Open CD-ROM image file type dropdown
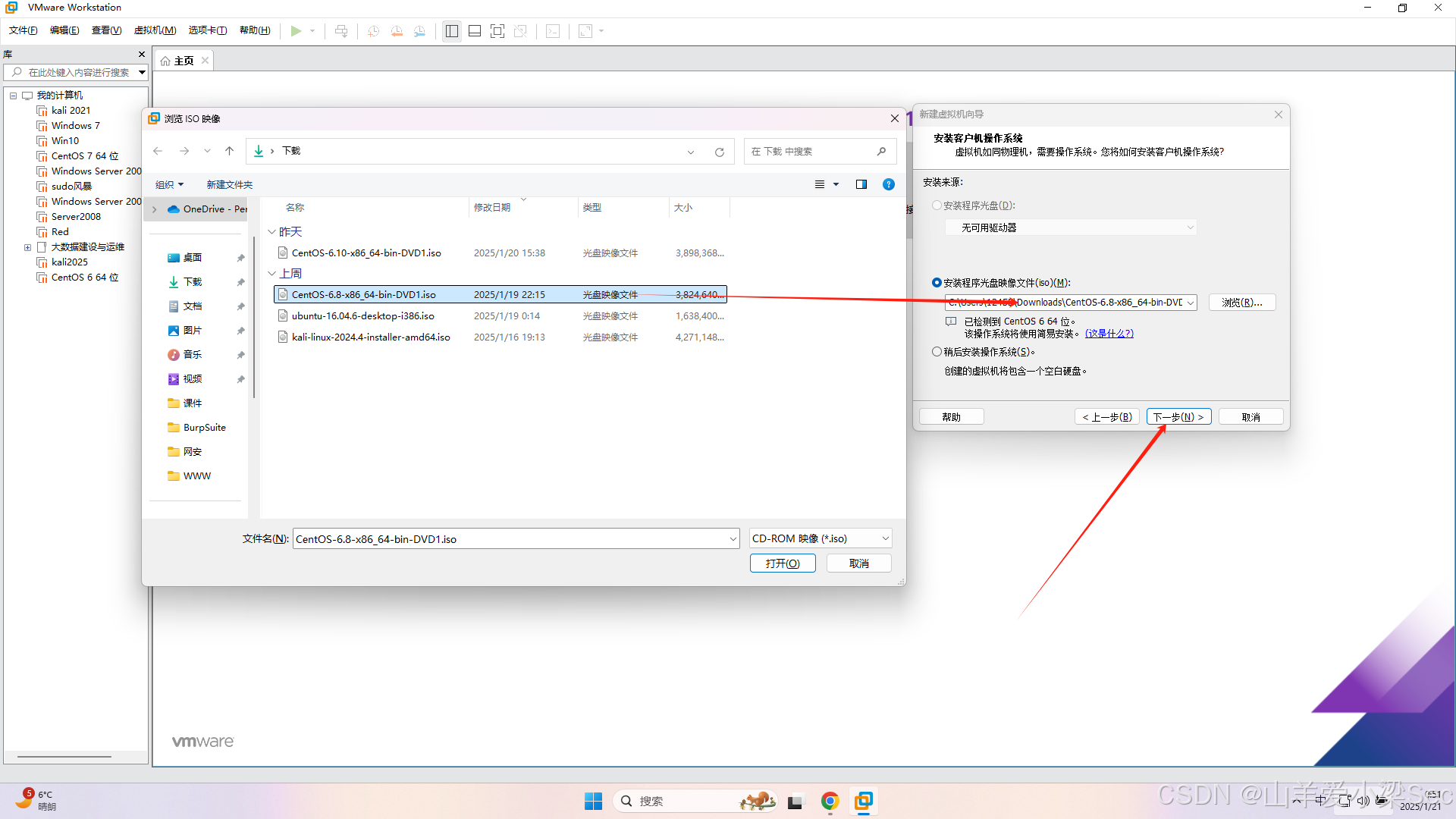 820,538
